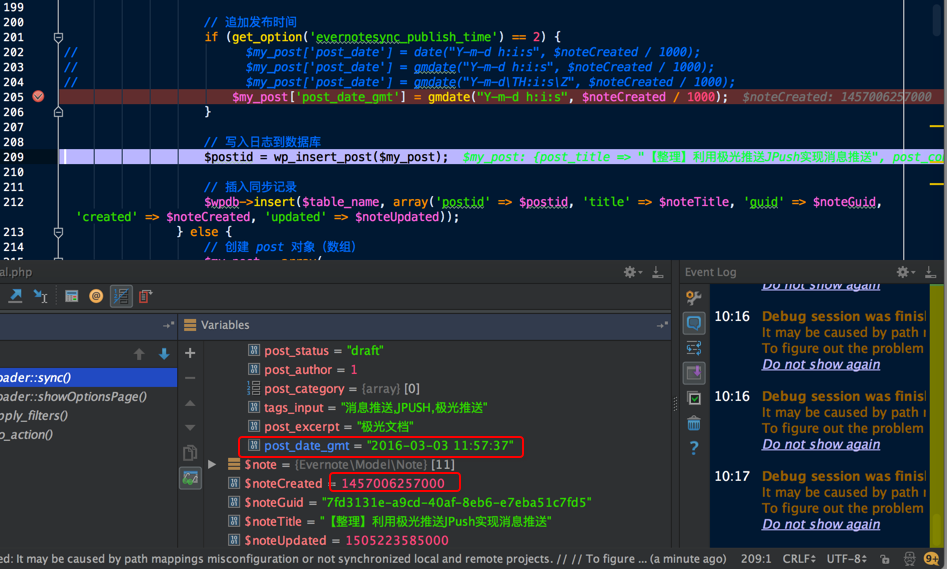Image resolution: width=947 pixels, height=570 pixels.
Task: Mark all Event Log notifications as read
Action: coord(694,398)
